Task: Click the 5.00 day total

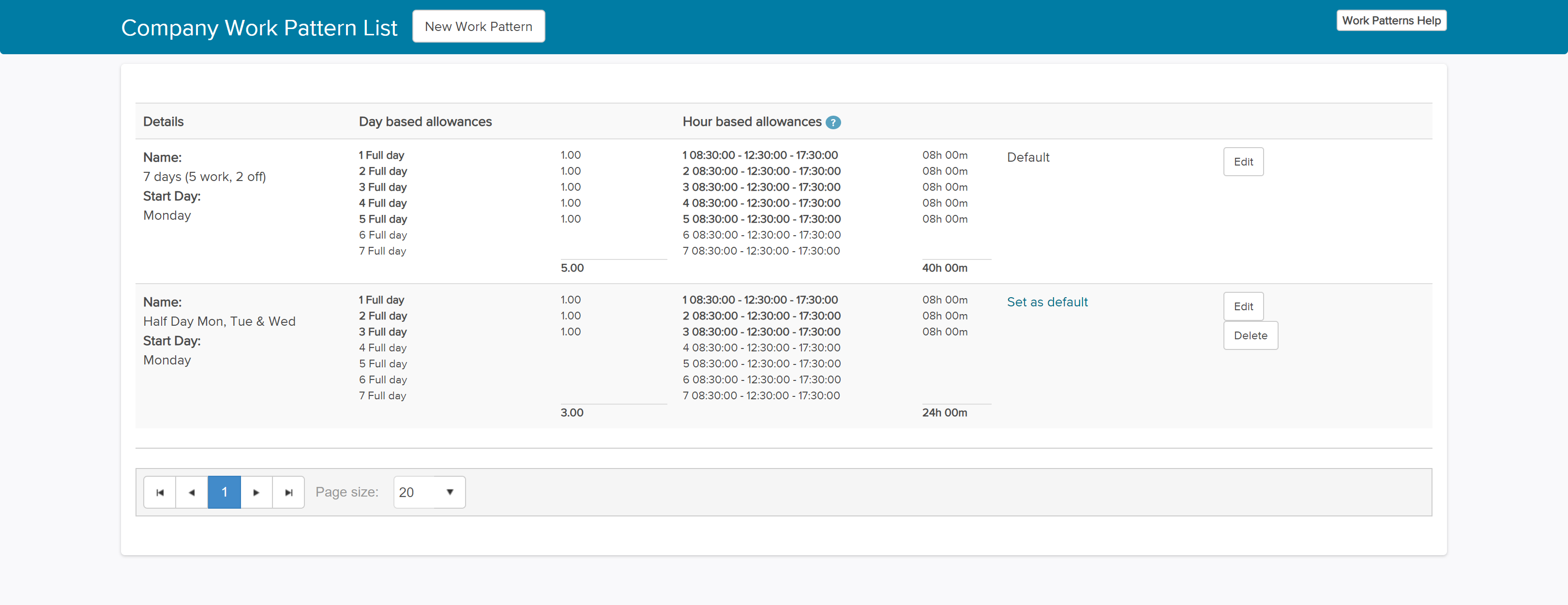Action: pos(572,268)
